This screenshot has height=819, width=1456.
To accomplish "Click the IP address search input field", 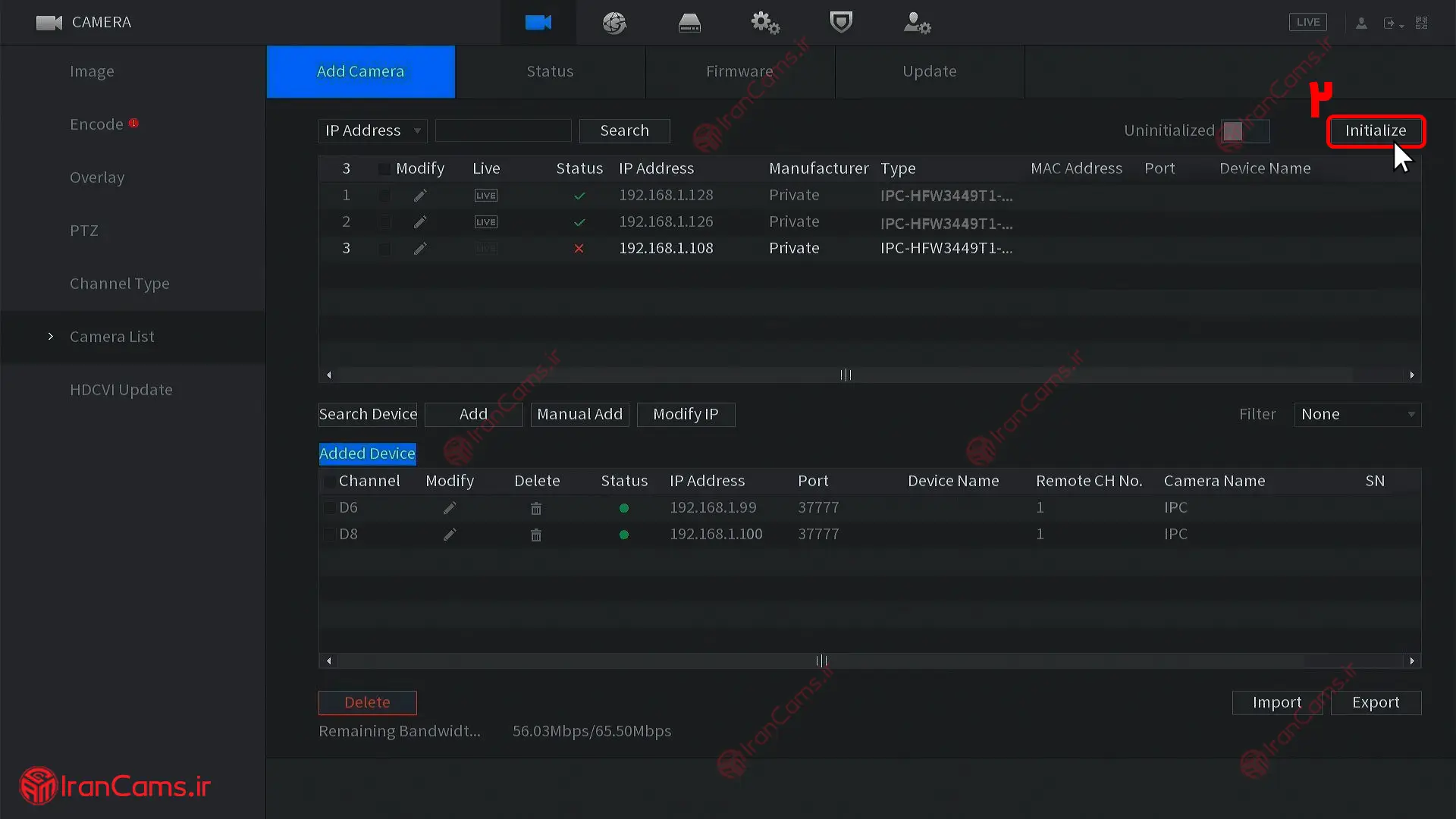I will (504, 130).
